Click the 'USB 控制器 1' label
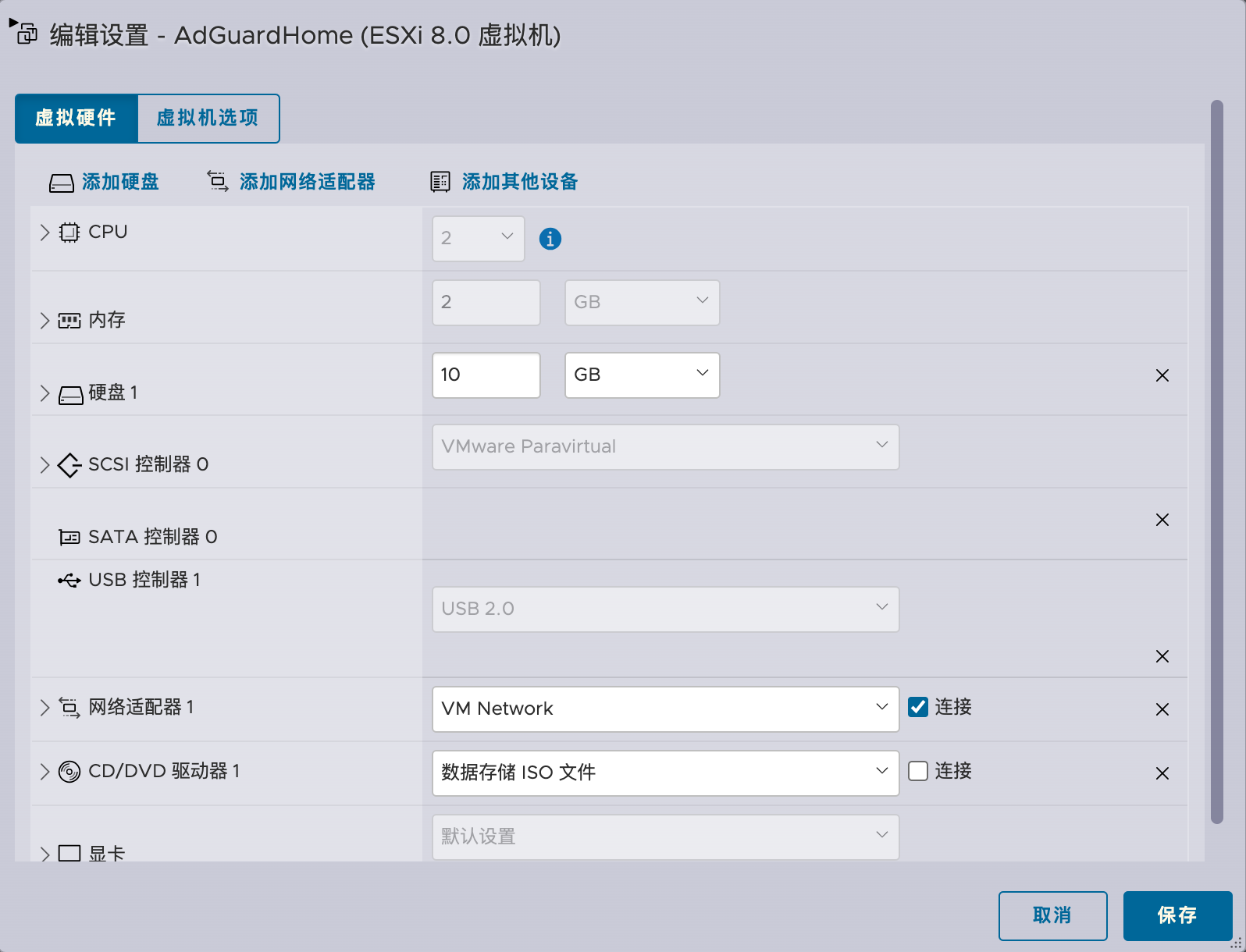Screen dimensions: 1246x952 [144, 580]
